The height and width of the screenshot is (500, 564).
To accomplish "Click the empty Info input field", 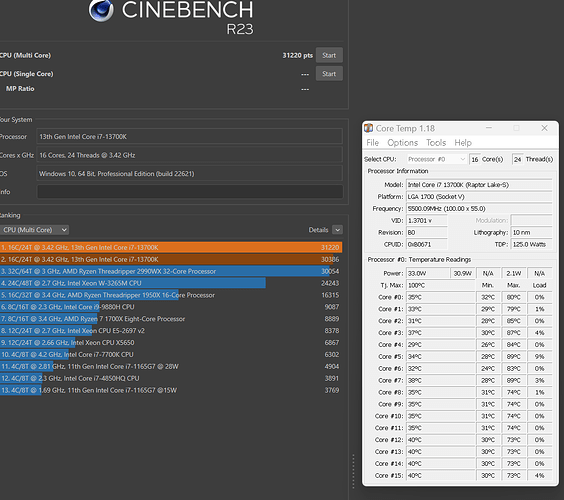I will (x=190, y=192).
